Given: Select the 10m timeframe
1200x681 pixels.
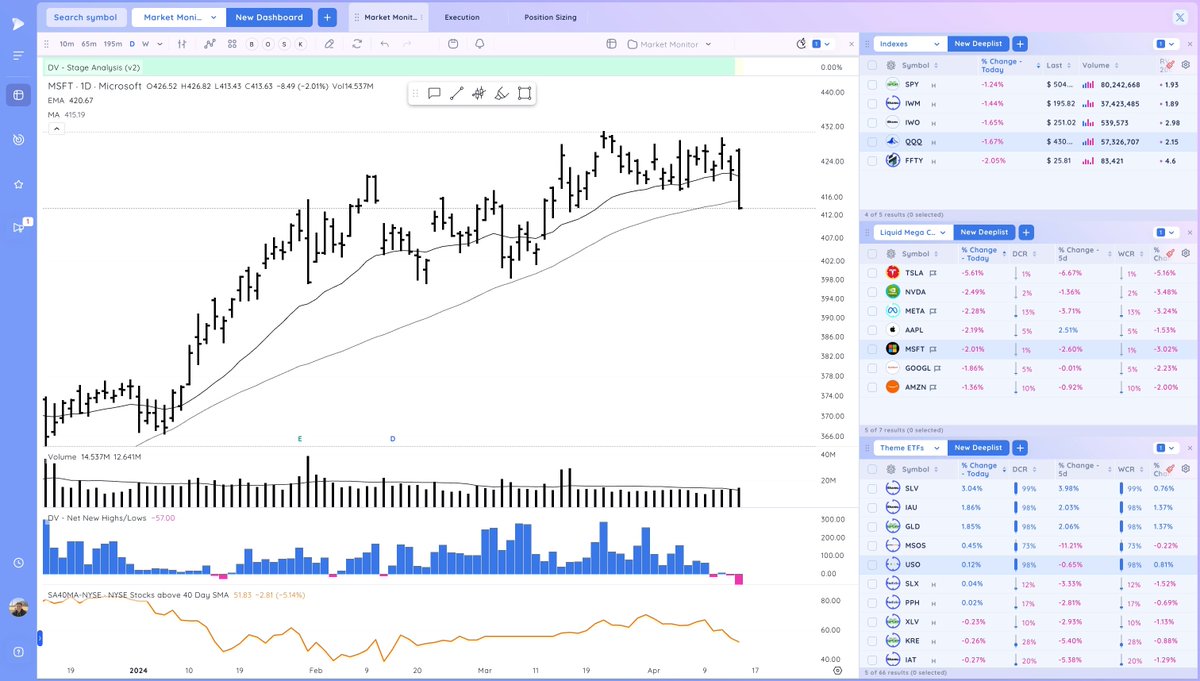Looking at the screenshot, I should click(x=66, y=44).
